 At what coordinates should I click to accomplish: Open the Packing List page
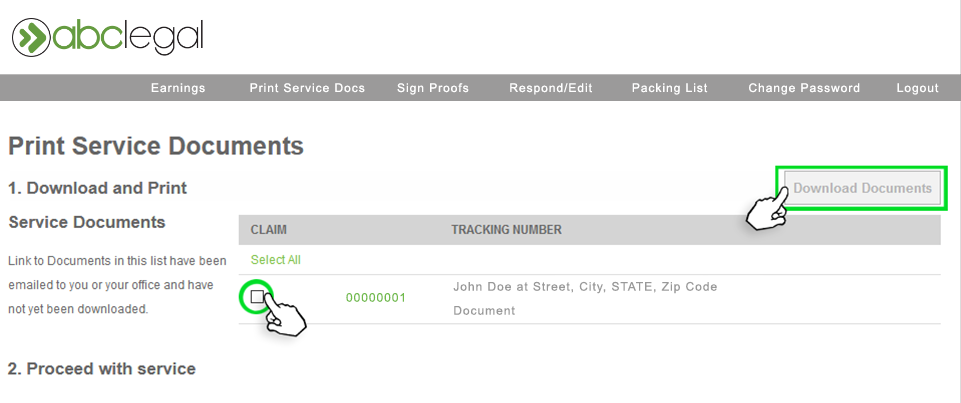pos(670,88)
